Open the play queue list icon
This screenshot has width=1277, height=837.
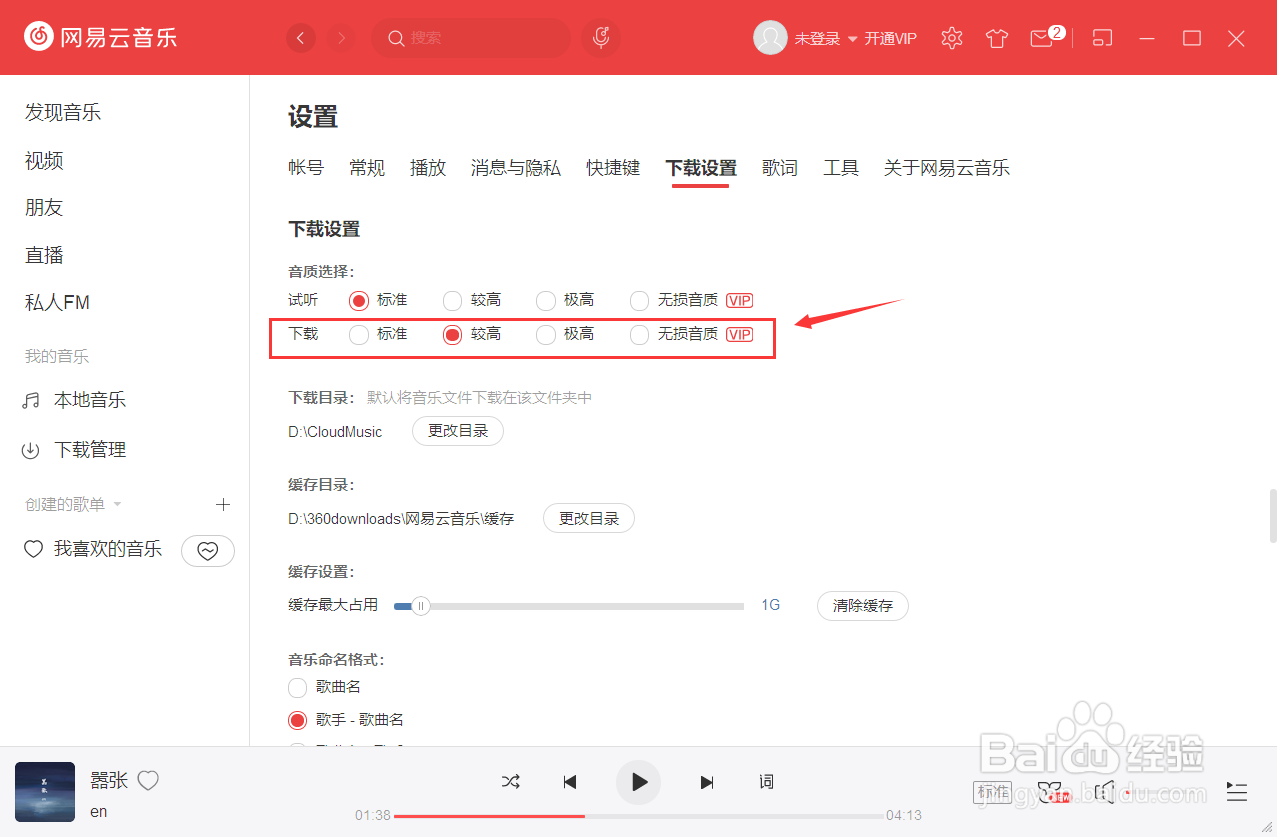point(1237,792)
